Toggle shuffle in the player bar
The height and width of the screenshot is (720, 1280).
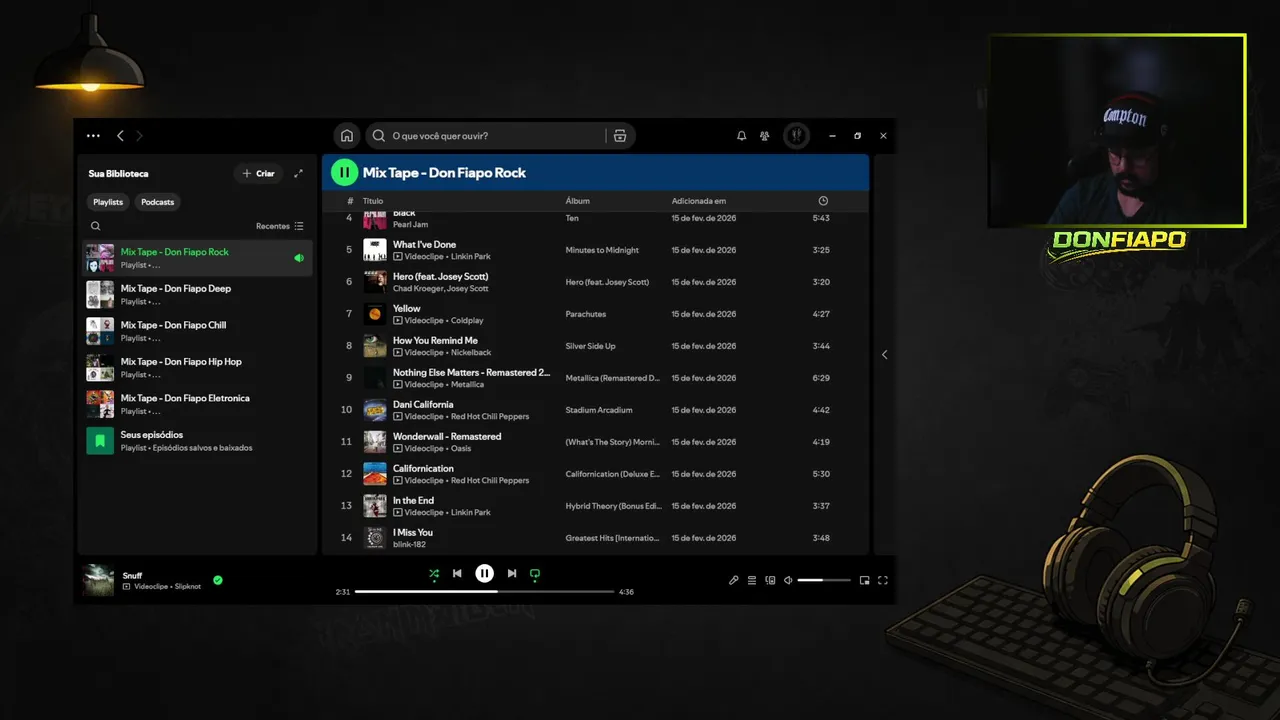(x=434, y=574)
